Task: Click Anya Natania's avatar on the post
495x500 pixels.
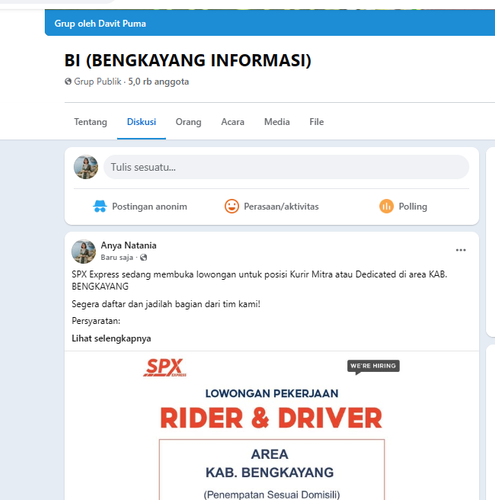Action: [x=84, y=251]
